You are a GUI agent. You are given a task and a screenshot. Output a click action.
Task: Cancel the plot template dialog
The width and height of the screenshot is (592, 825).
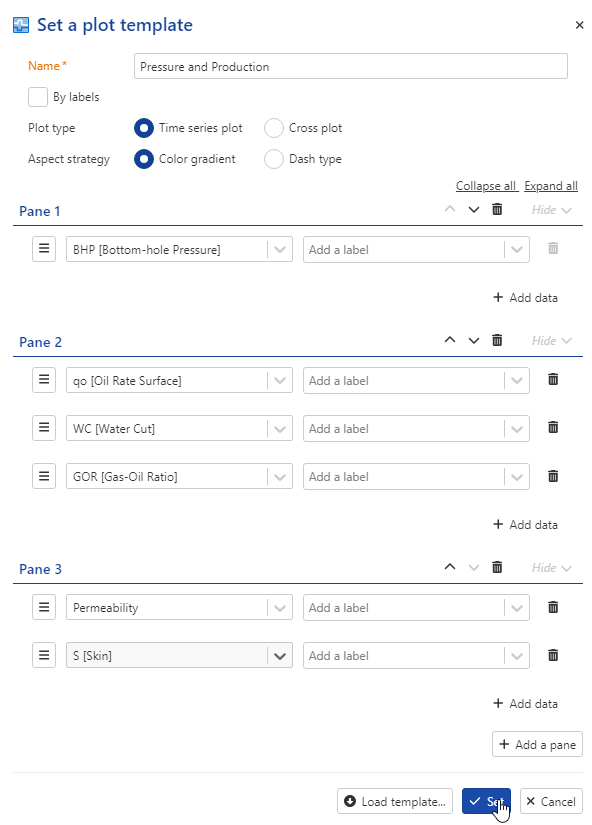coord(551,801)
